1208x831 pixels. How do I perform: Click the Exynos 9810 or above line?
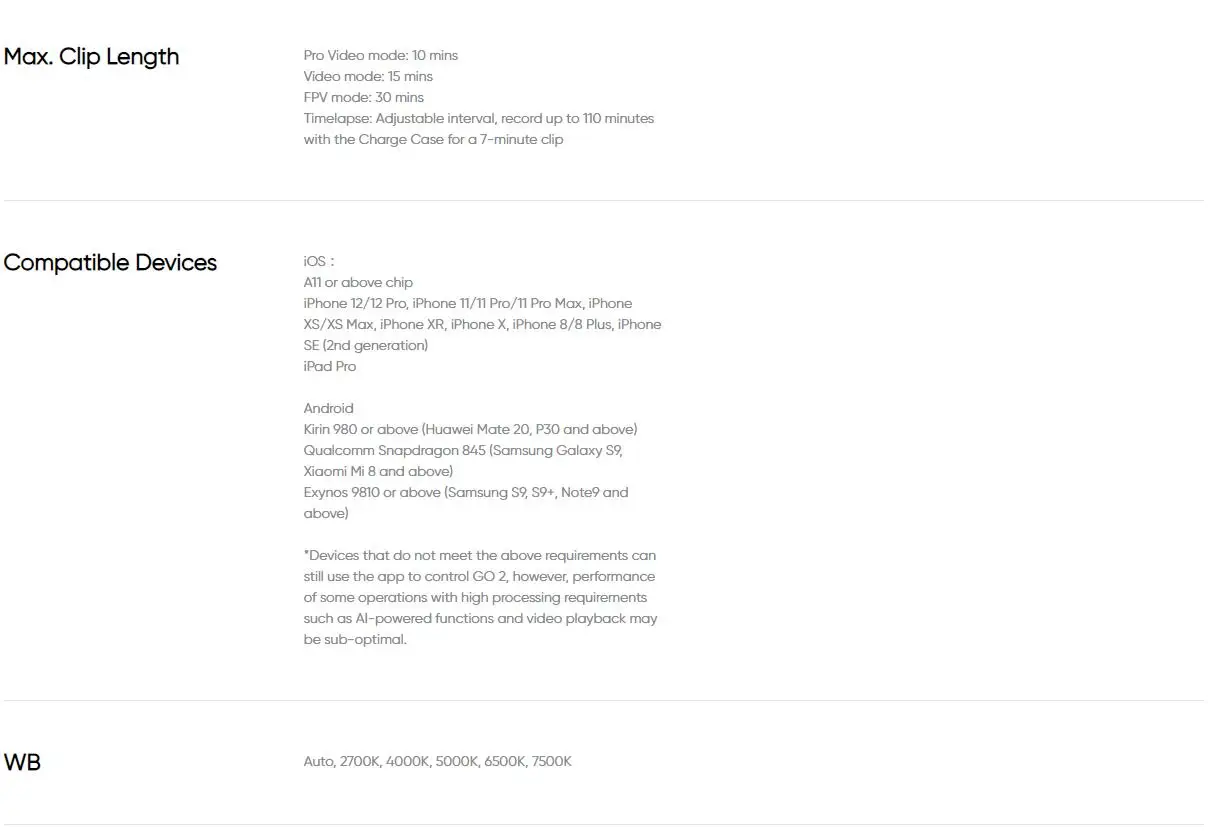tap(466, 492)
